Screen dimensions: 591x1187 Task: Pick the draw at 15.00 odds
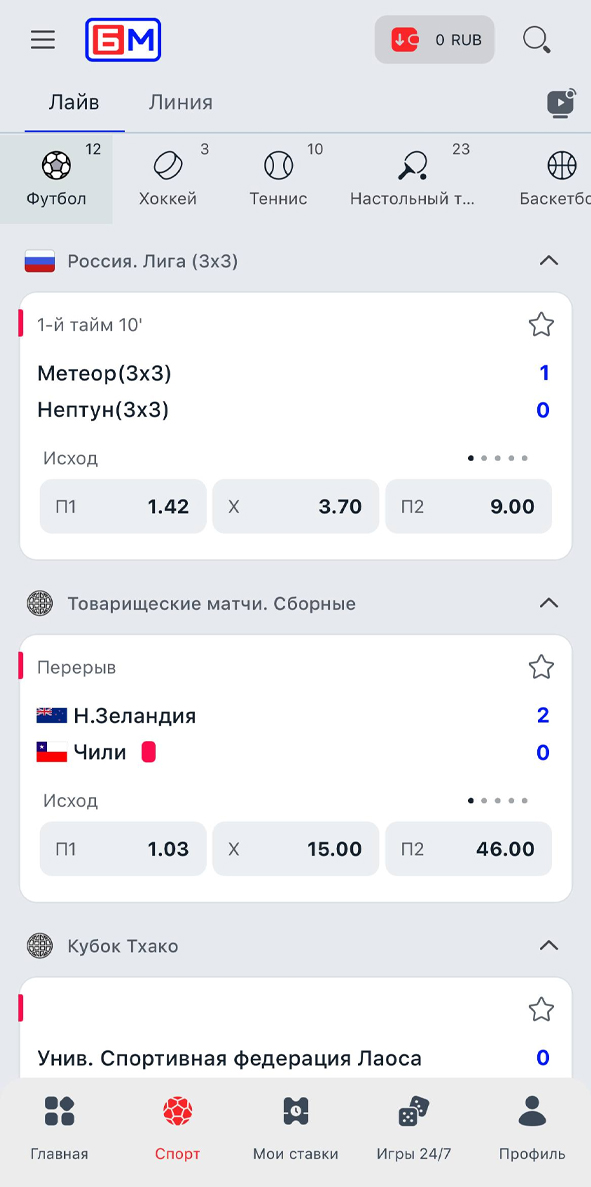click(295, 848)
